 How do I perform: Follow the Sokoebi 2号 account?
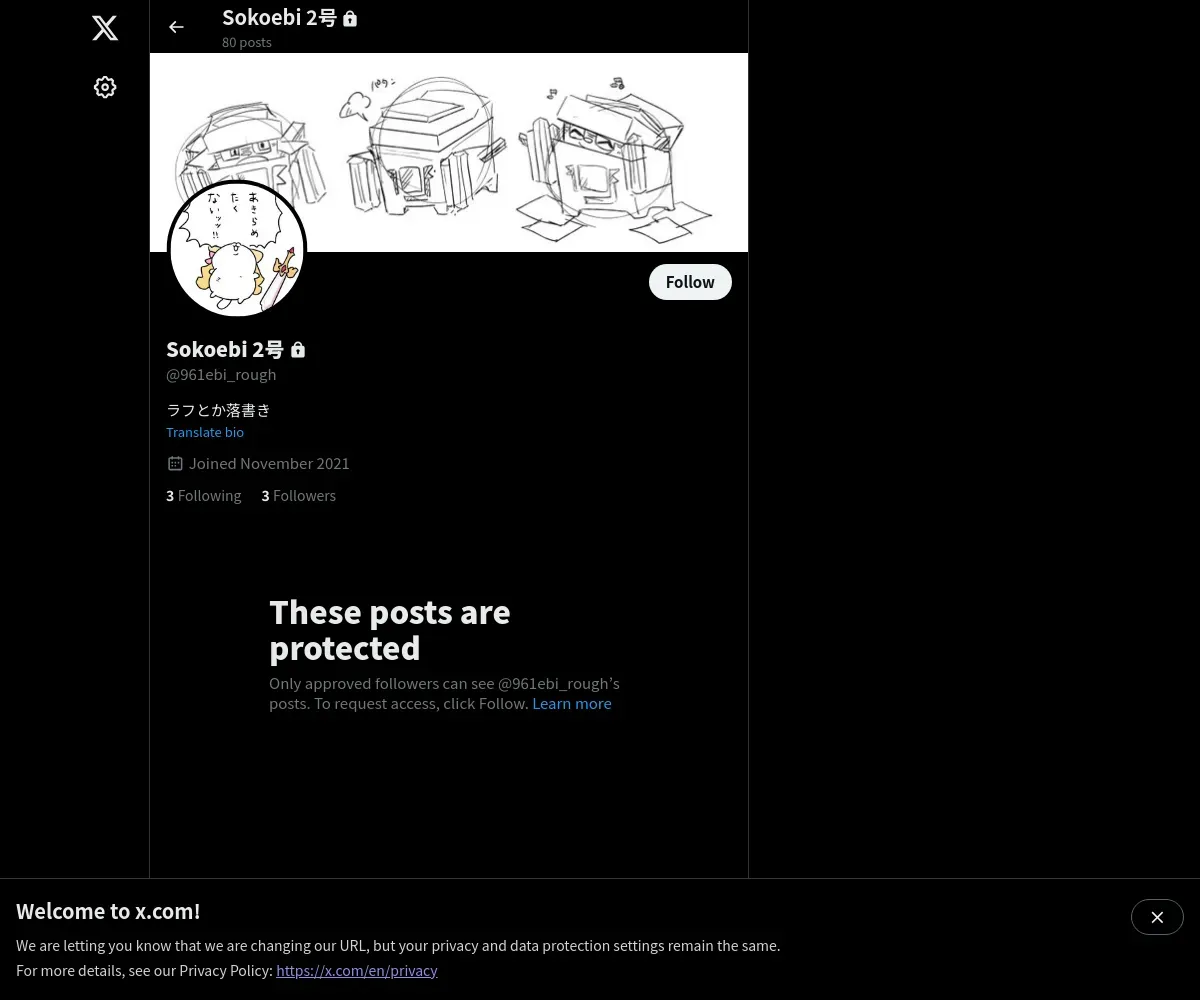pos(690,282)
